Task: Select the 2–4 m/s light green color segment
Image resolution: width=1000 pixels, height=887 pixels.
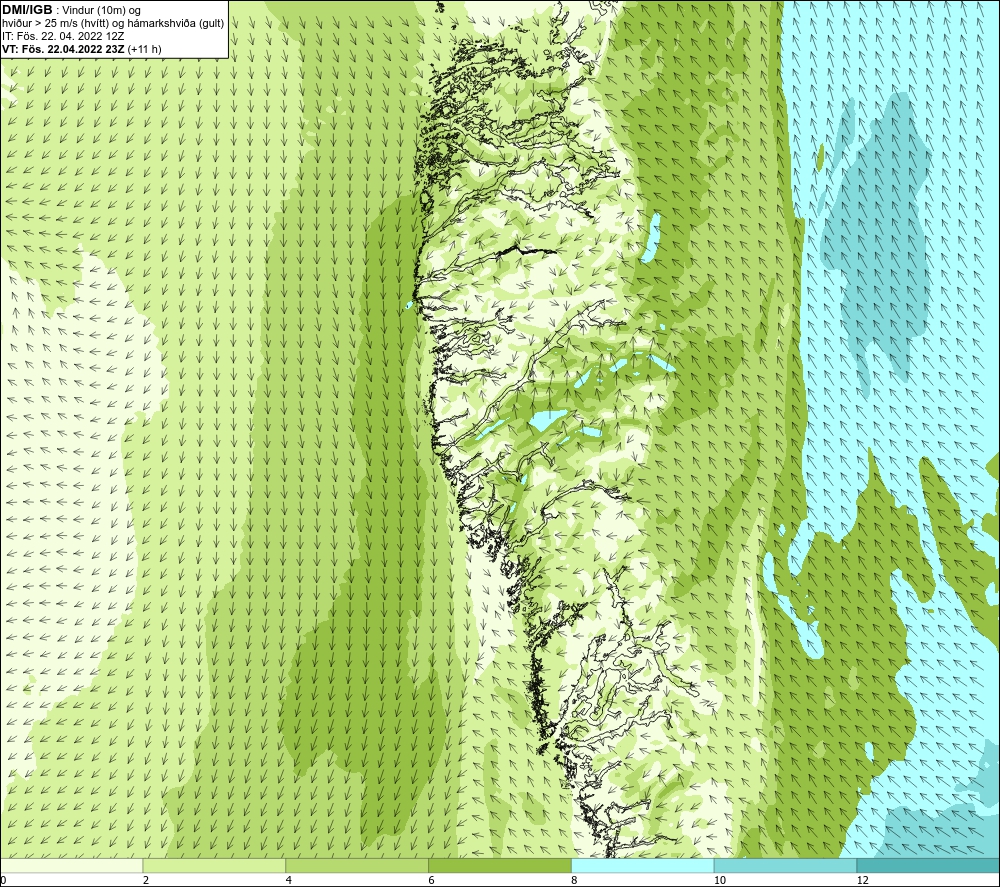Action: [x=214, y=865]
